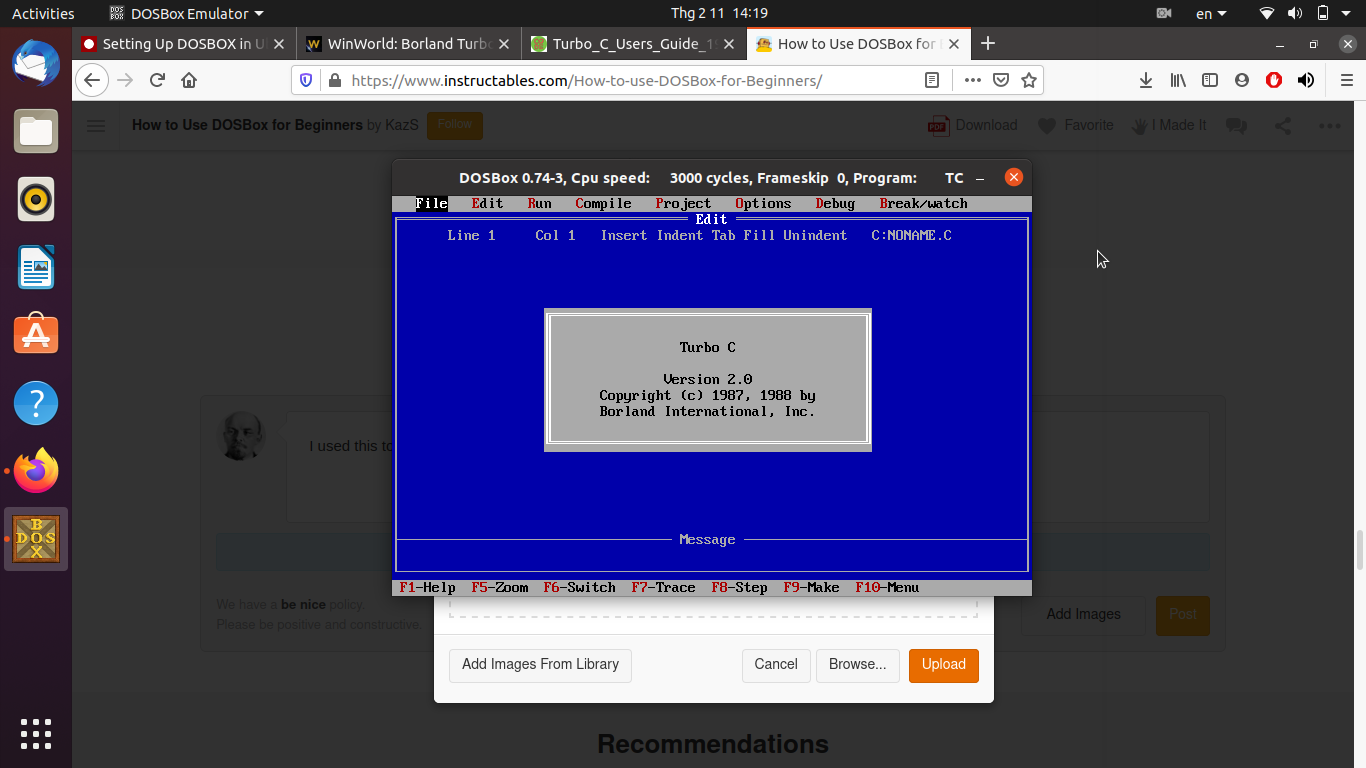Bookmark this page with star icon

click(1029, 80)
